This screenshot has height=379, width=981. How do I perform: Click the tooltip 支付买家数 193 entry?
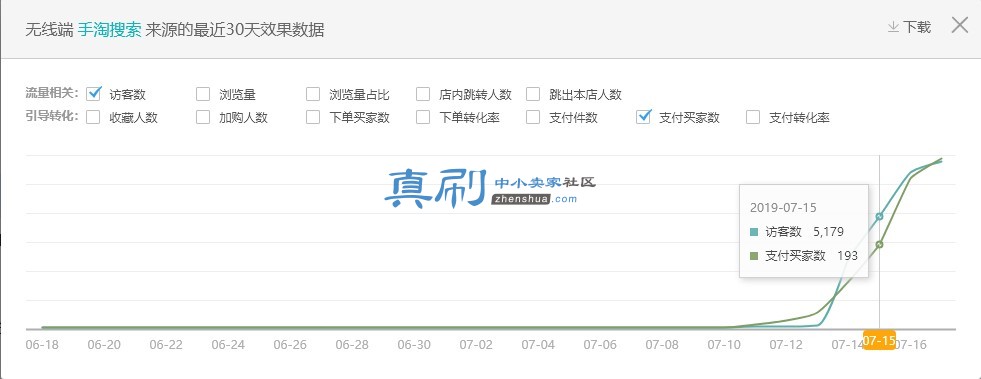click(x=803, y=256)
